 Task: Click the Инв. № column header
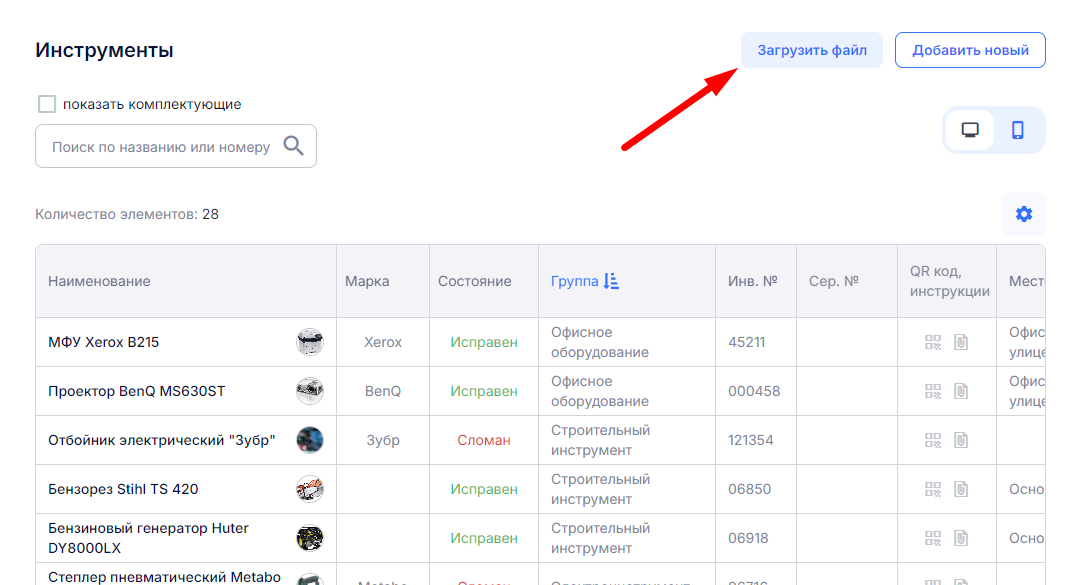[x=752, y=281]
